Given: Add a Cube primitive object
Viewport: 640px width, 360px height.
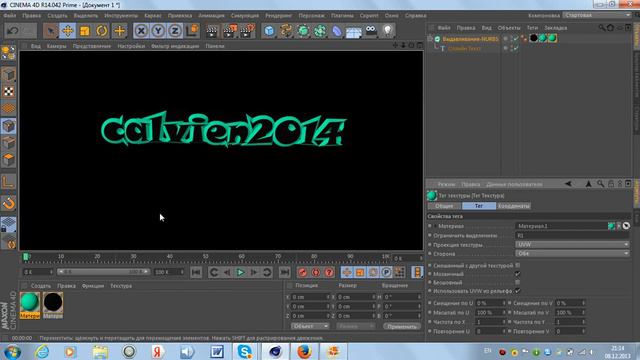Looking at the screenshot, I should click(269, 31).
